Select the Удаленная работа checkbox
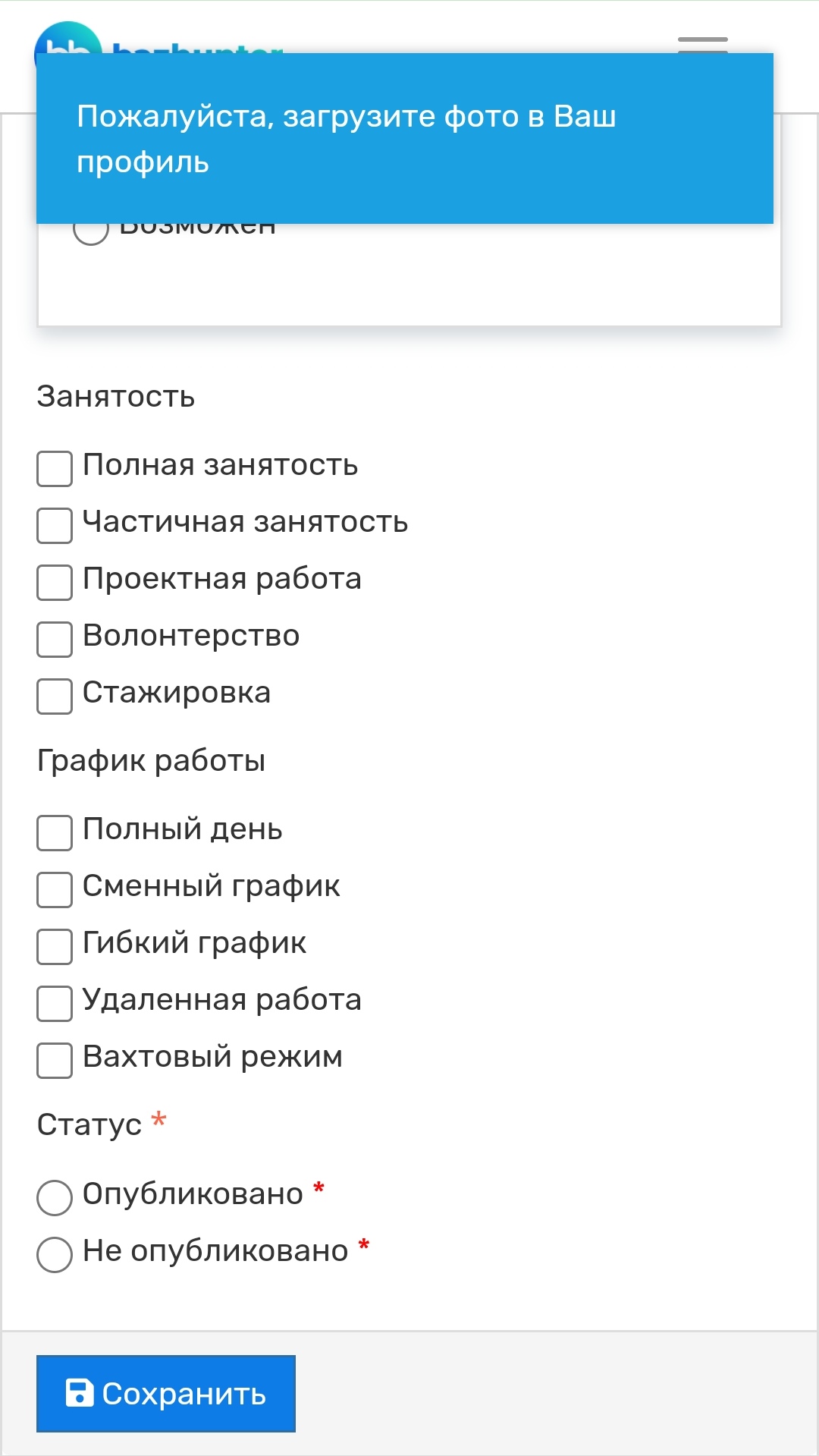This screenshot has width=819, height=1456. coord(55,1003)
